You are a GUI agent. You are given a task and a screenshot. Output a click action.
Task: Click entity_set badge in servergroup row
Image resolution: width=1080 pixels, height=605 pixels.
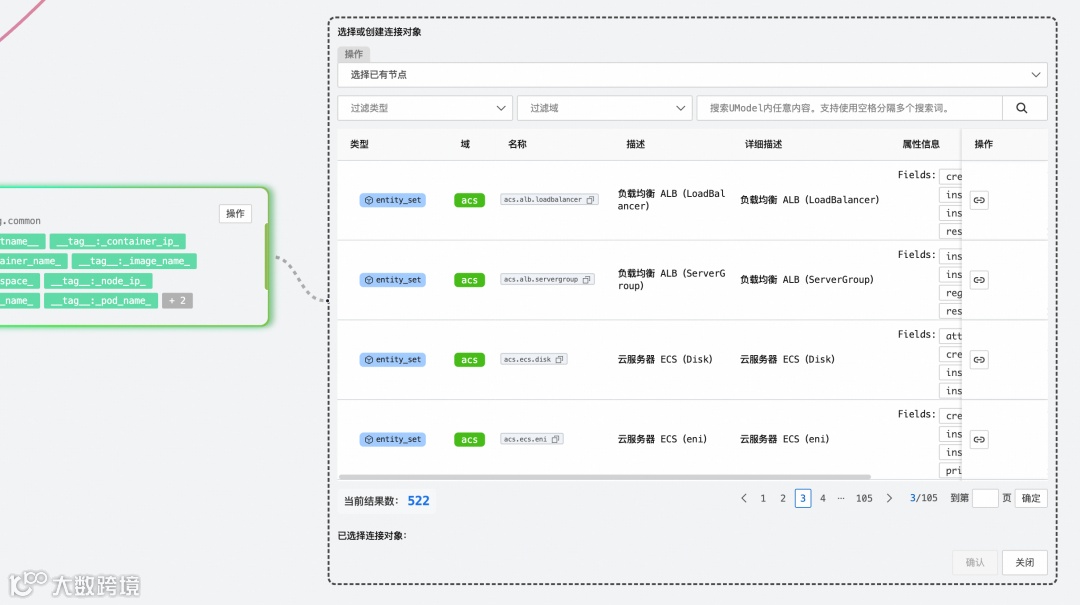tap(393, 280)
